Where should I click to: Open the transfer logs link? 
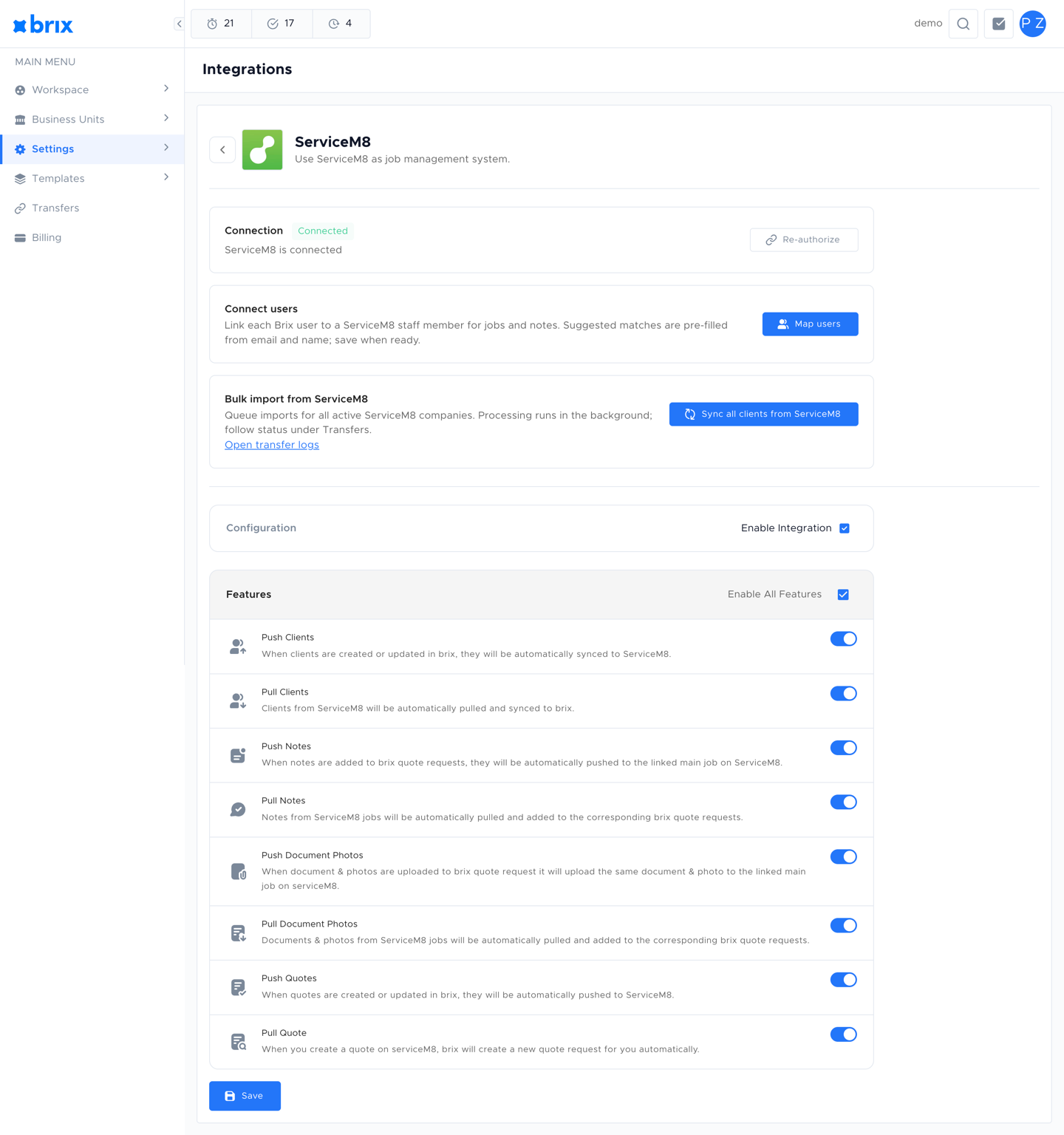[272, 445]
